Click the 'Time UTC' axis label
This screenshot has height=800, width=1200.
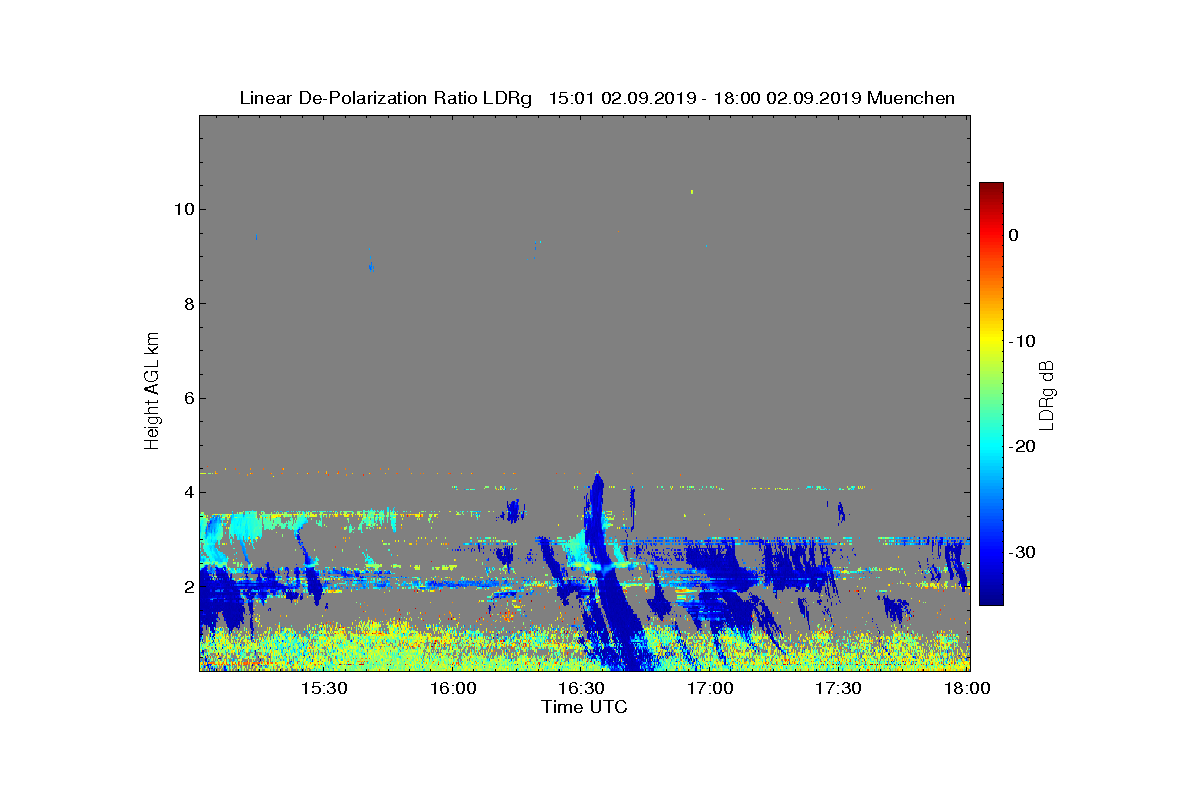click(585, 707)
